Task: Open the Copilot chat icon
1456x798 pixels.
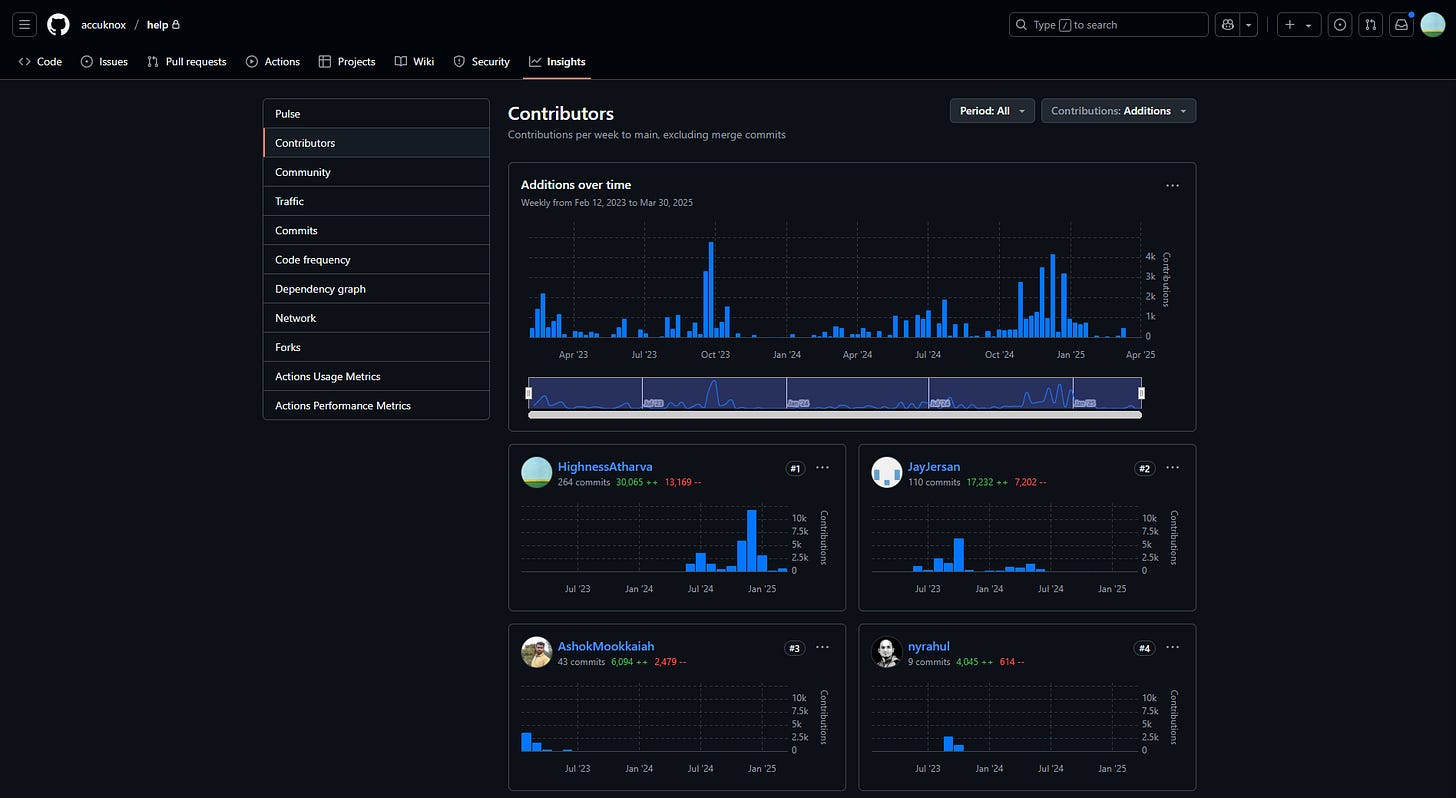Action: point(1227,24)
